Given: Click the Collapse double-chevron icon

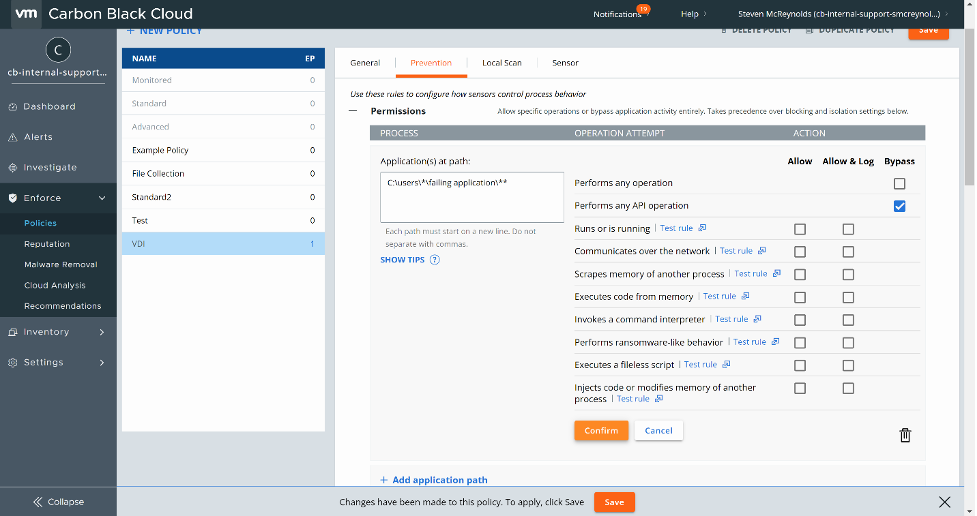Looking at the screenshot, I should point(37,502).
